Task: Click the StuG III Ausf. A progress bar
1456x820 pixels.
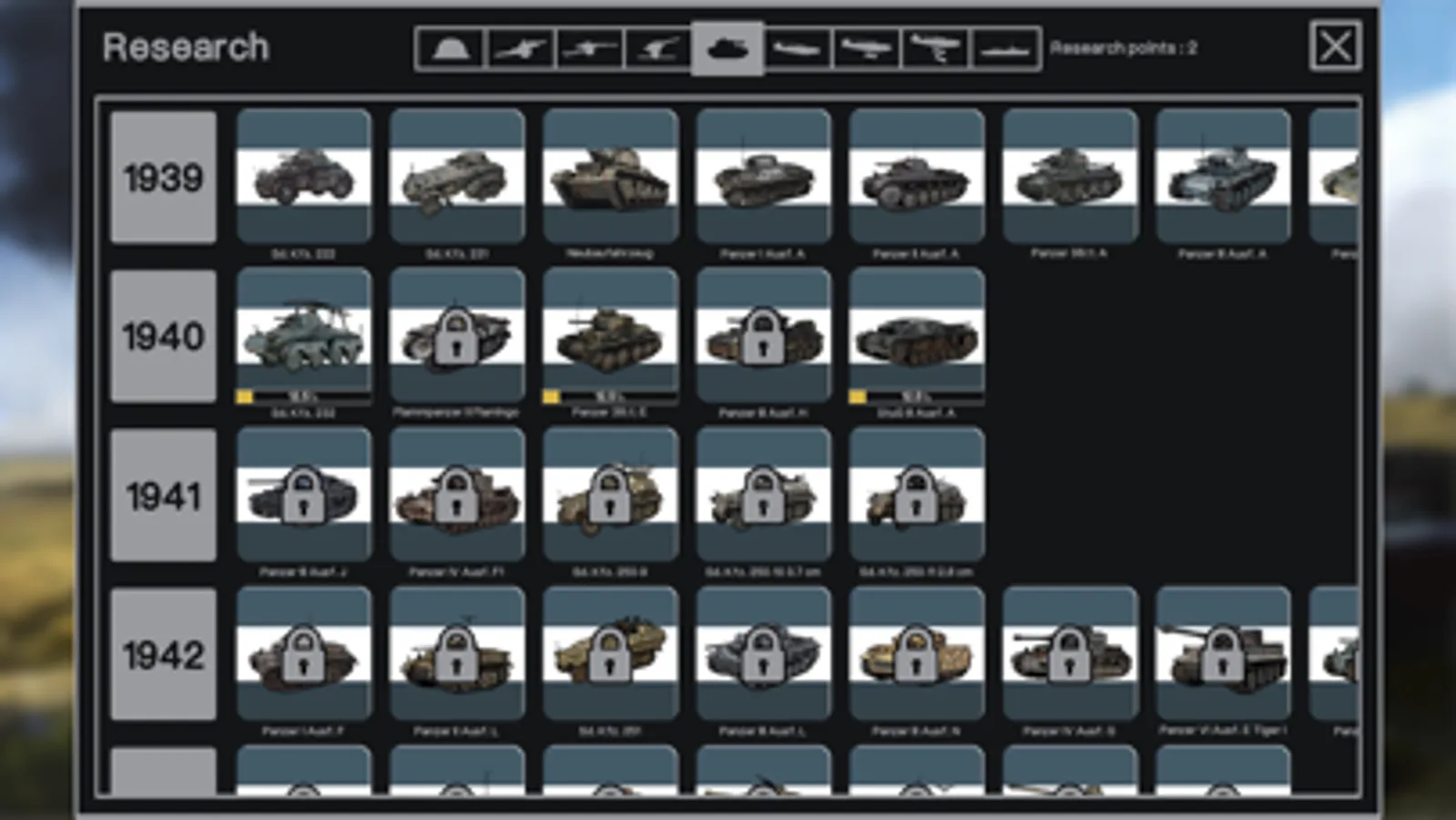Action: click(917, 397)
